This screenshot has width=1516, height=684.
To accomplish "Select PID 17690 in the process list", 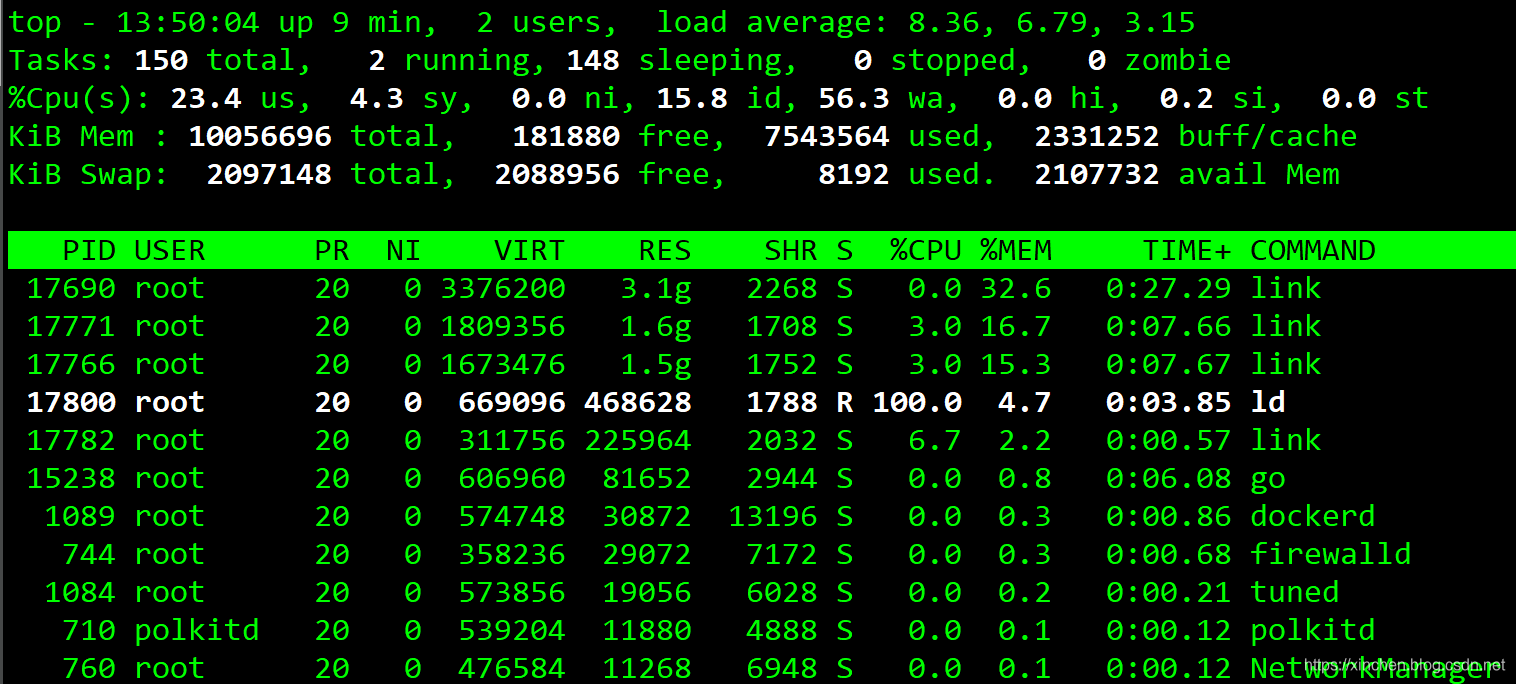I will [71, 288].
